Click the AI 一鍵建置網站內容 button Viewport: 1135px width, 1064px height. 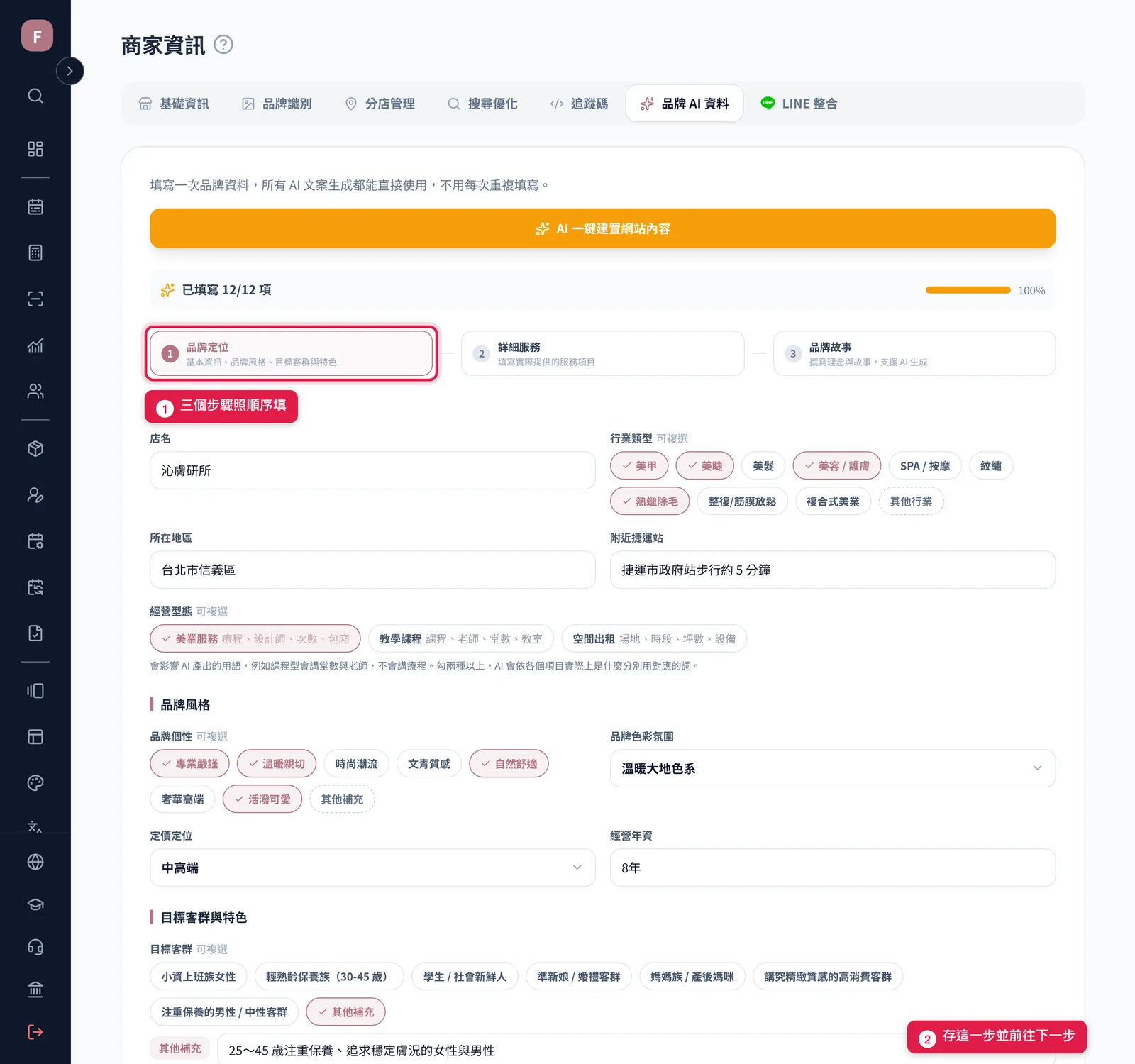tap(603, 228)
